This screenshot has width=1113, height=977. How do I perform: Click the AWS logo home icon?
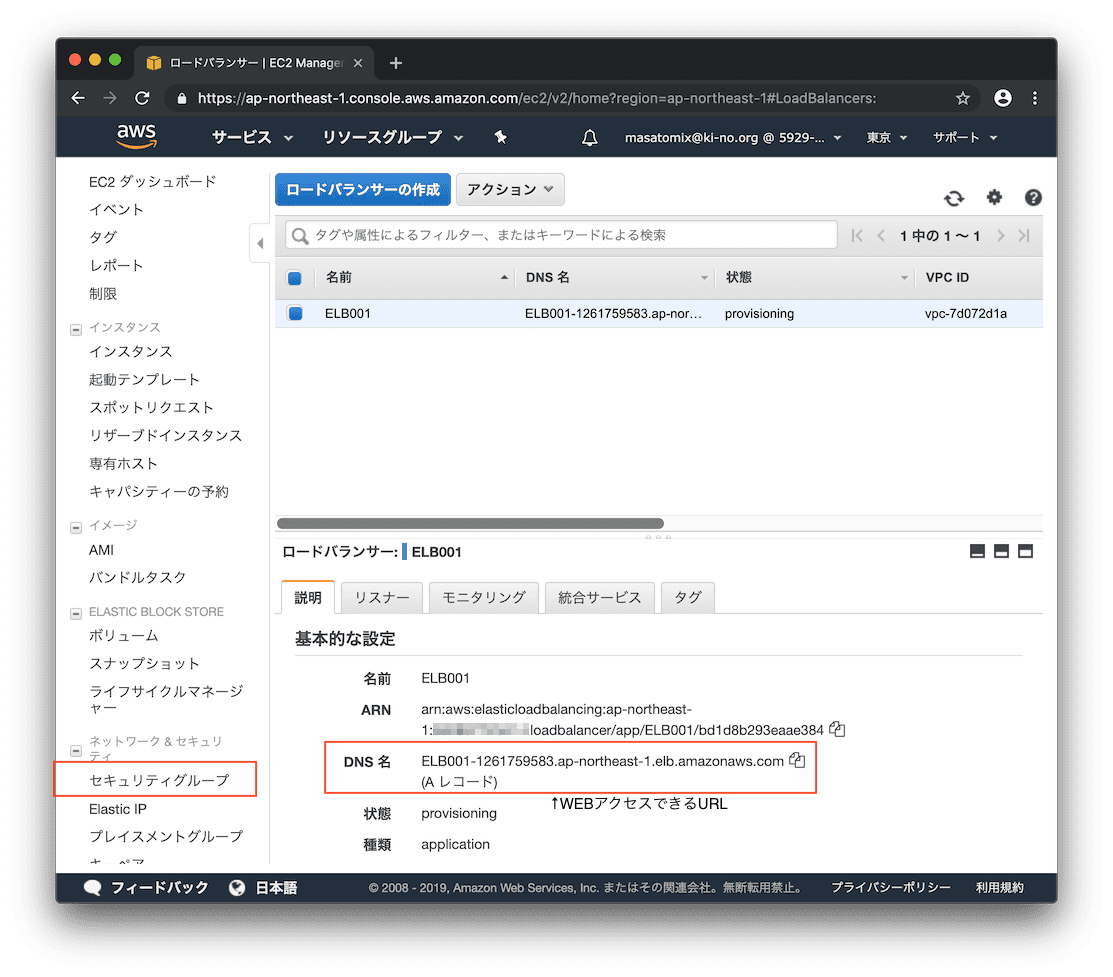(136, 136)
